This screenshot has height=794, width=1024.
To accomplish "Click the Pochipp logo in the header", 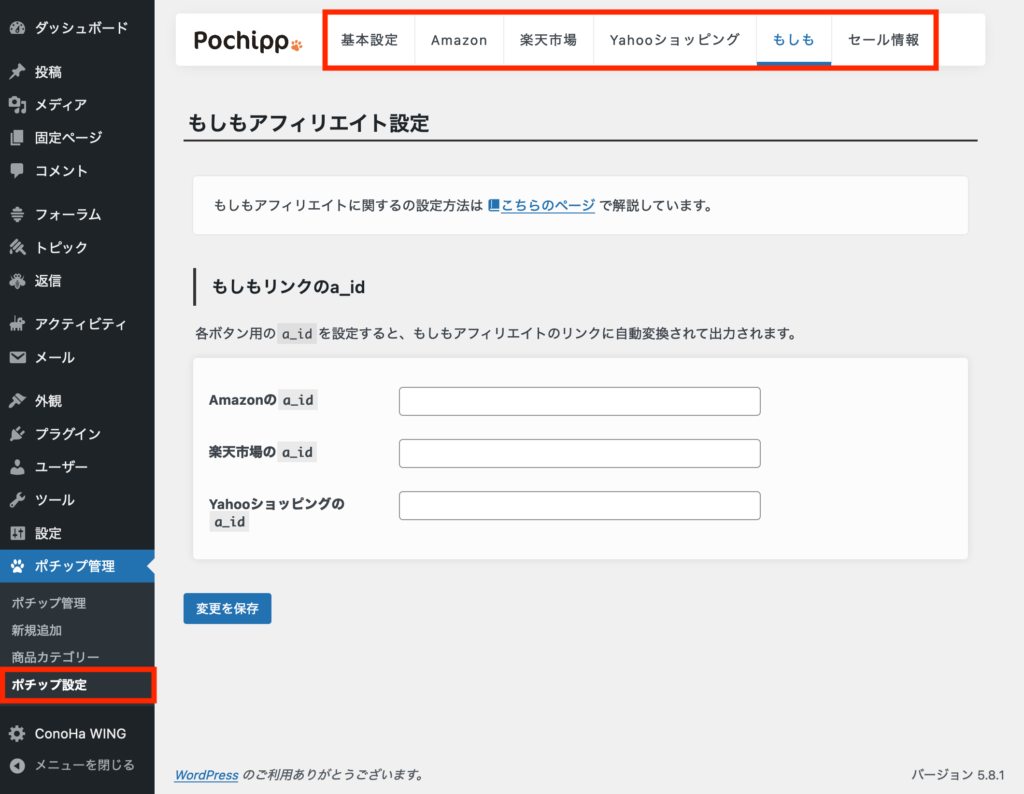I will click(x=248, y=40).
